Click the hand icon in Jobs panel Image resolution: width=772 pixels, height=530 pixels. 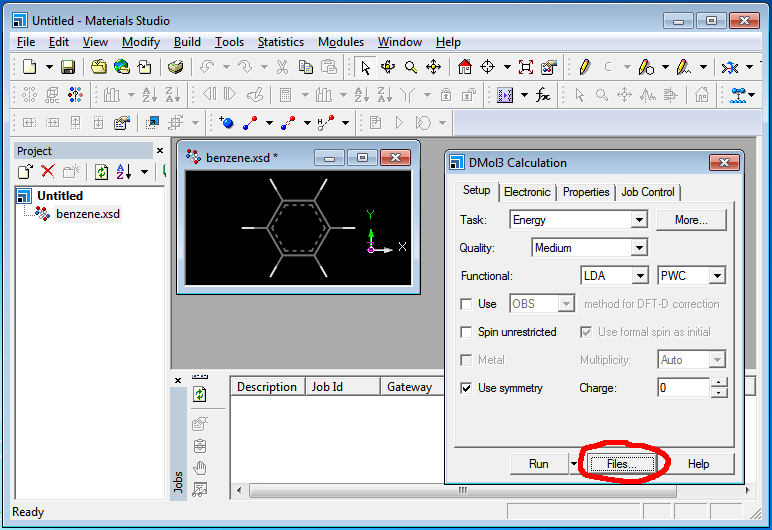[200, 468]
